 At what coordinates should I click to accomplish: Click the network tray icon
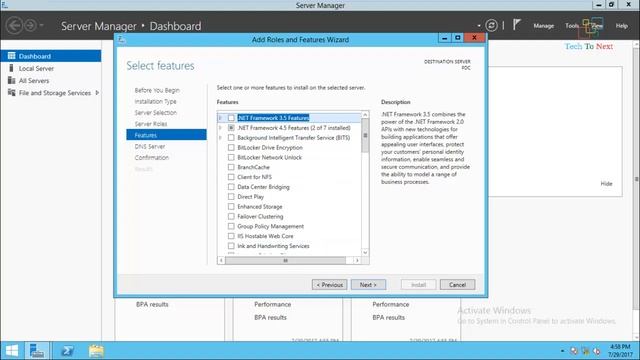click(585, 351)
